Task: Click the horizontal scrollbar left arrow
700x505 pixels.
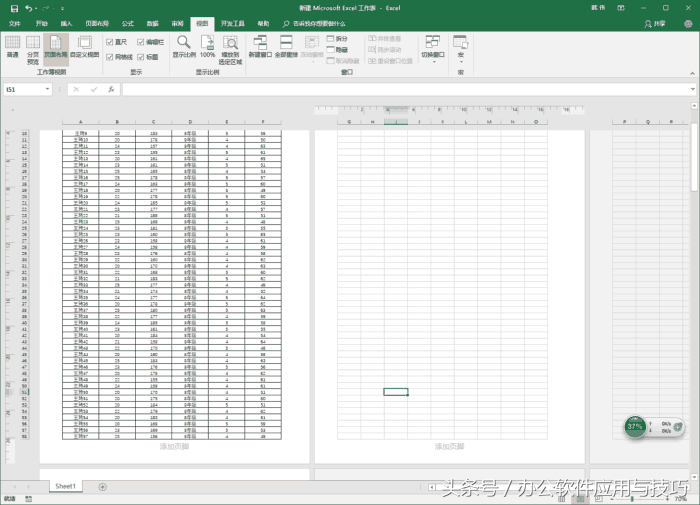Action: (x=432, y=487)
